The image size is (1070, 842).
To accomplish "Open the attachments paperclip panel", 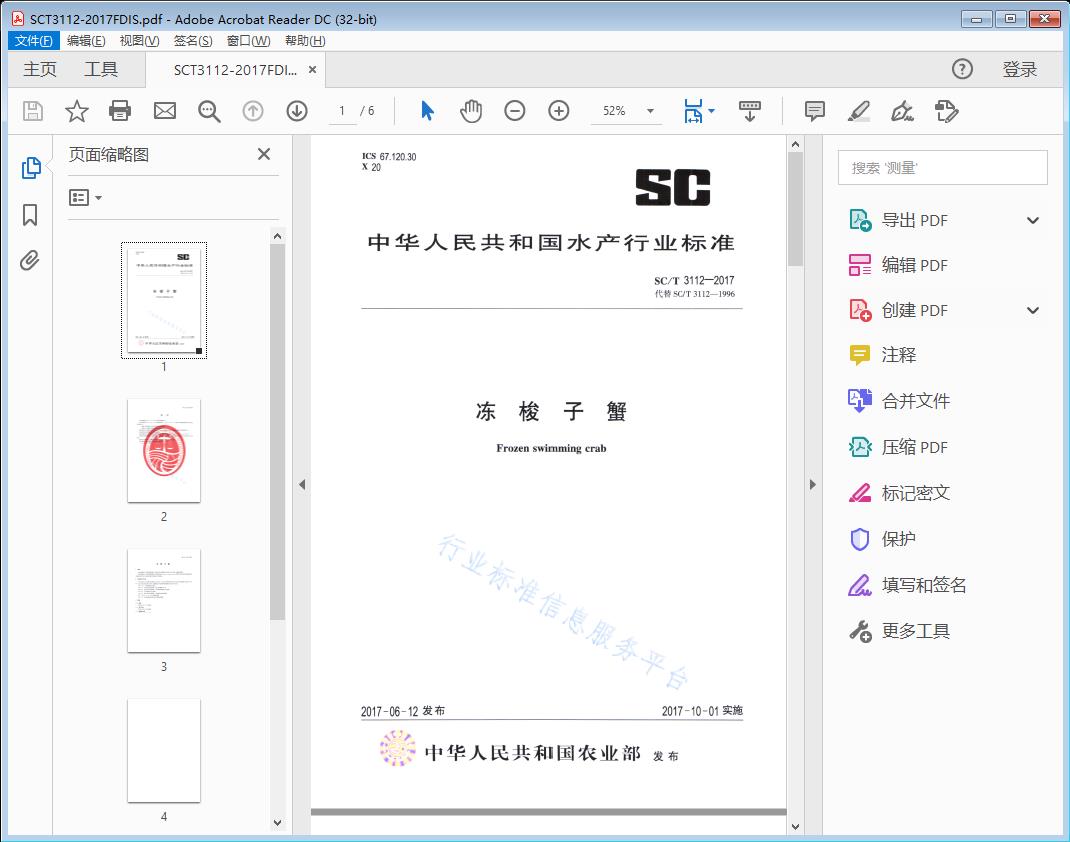I will point(30,261).
